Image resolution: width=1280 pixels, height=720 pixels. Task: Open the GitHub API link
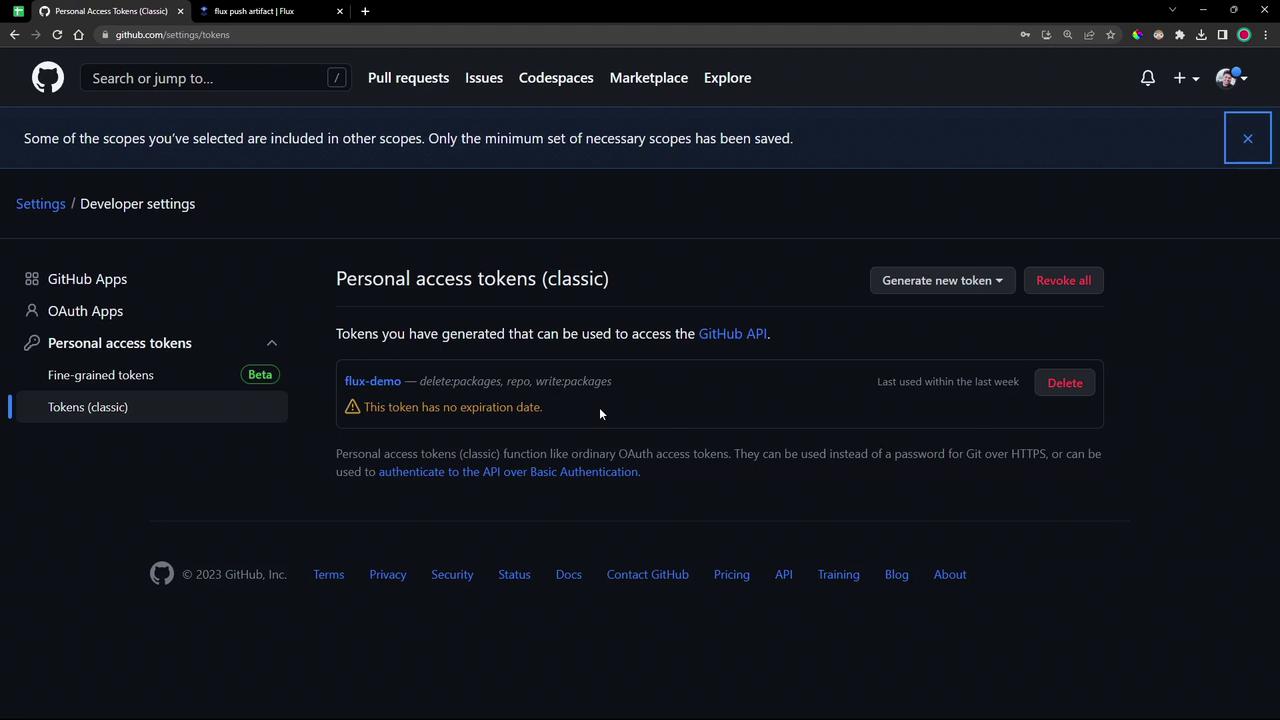point(733,334)
